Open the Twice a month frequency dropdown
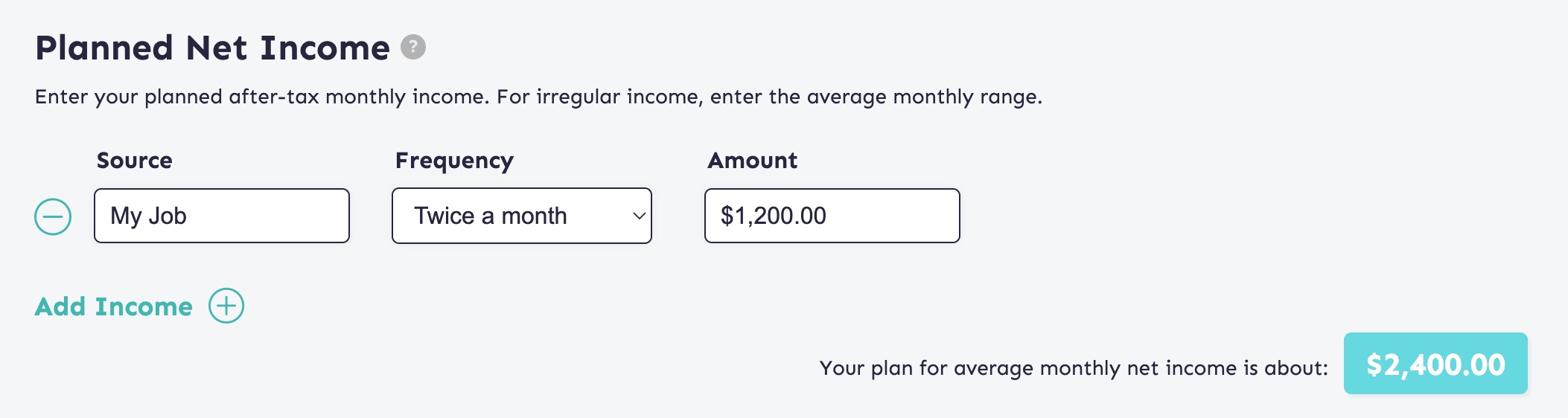1568x418 pixels. [x=522, y=216]
